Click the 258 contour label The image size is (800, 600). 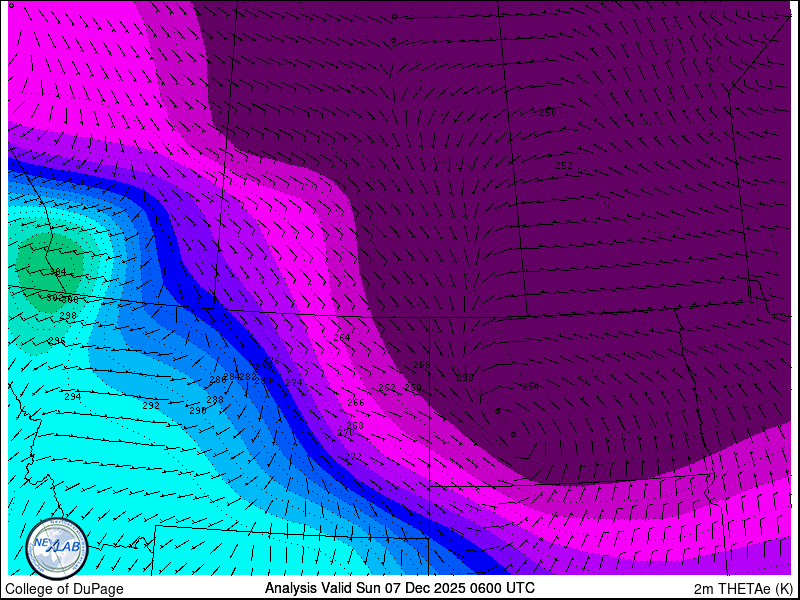(421, 365)
